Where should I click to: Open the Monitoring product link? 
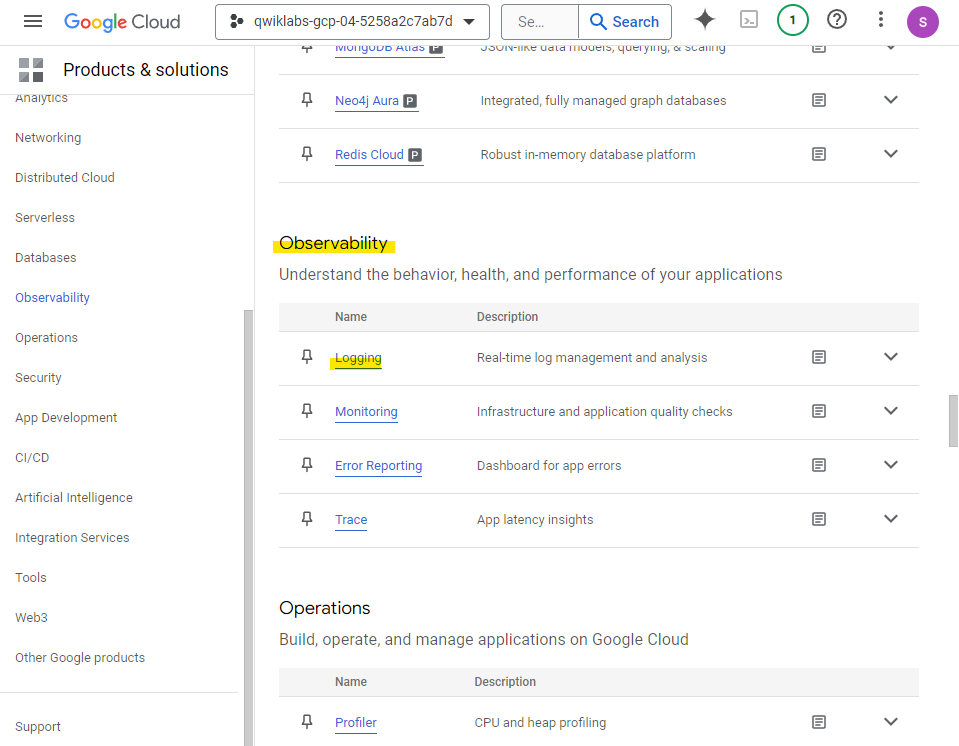coord(366,412)
